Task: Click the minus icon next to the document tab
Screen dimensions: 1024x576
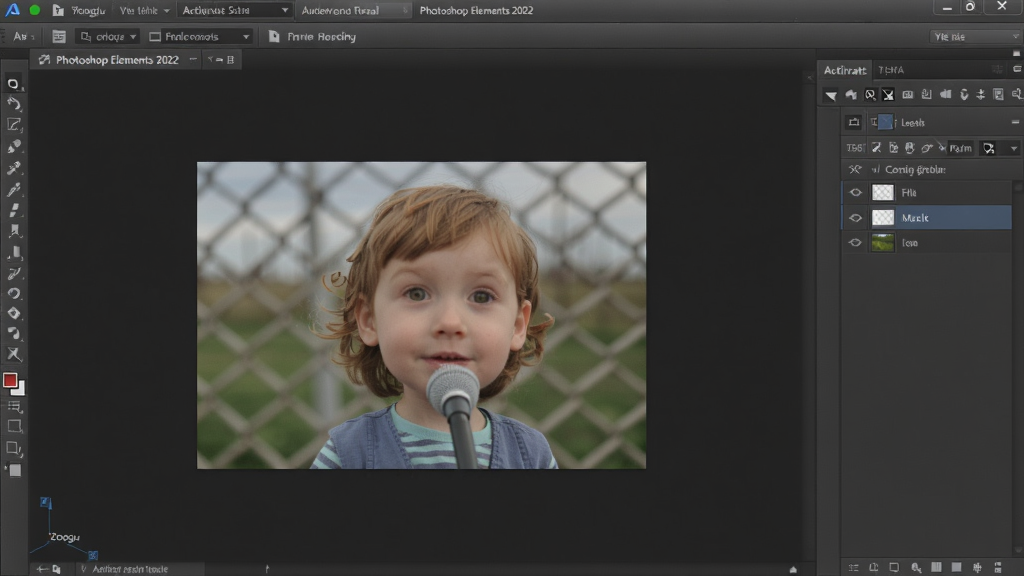Action: (193, 59)
